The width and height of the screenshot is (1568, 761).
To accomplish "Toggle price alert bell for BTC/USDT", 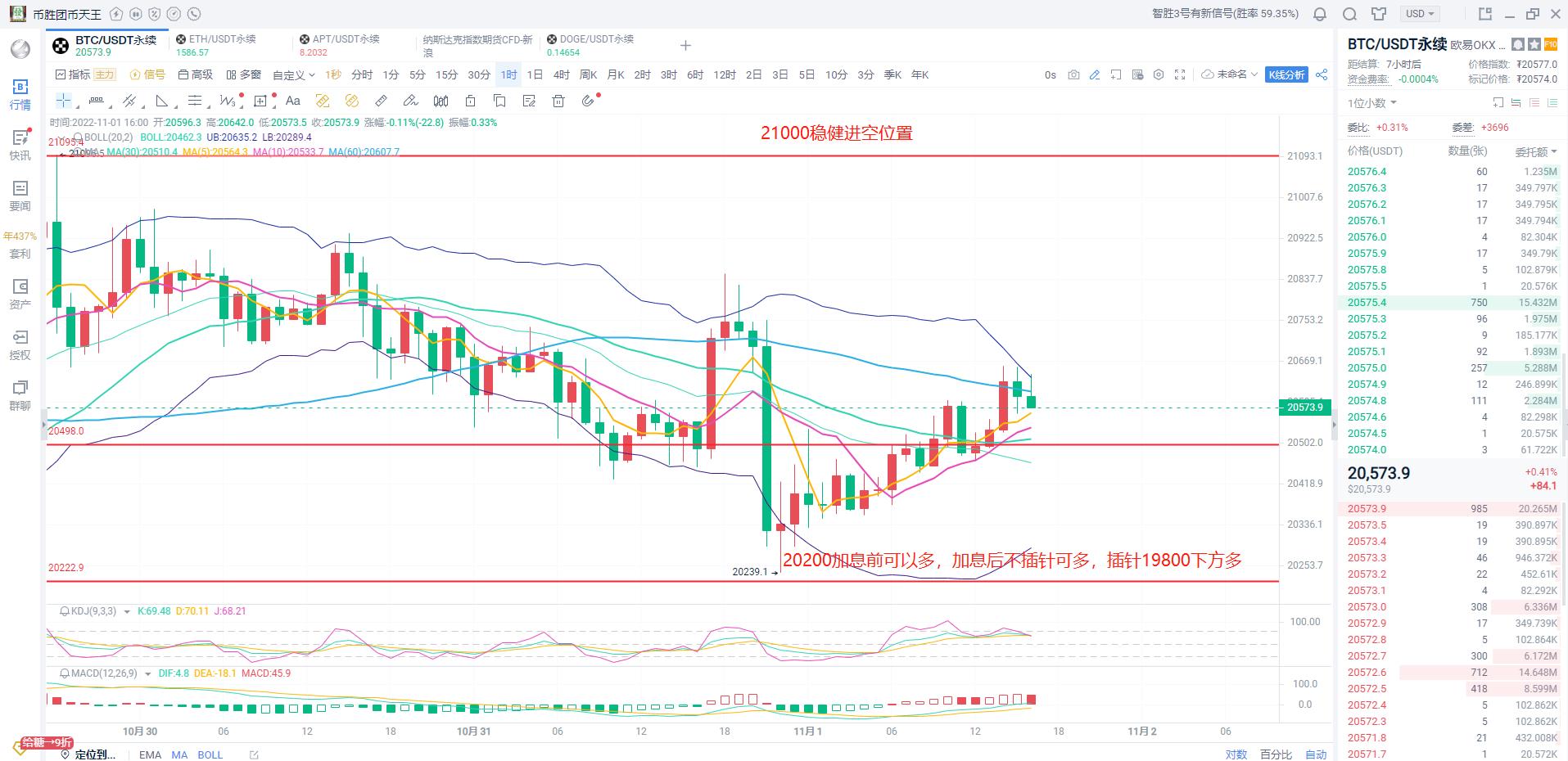I will pyautogui.click(x=1519, y=44).
